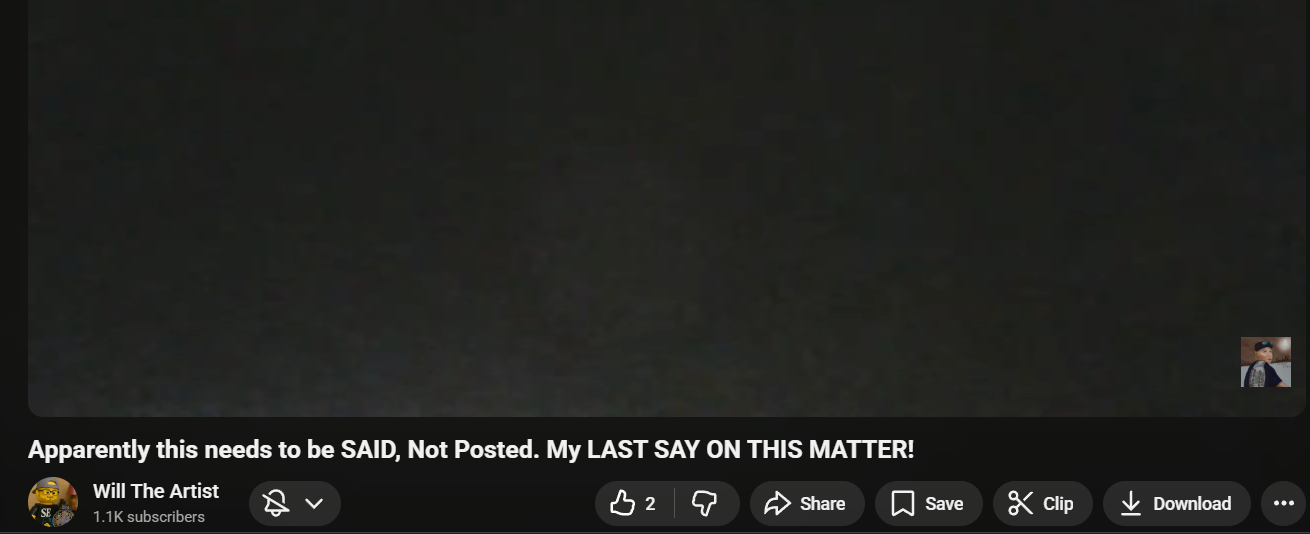Viewport: 1310px width, 534px height.
Task: Open Will The Artist channel avatar
Action: 53,503
